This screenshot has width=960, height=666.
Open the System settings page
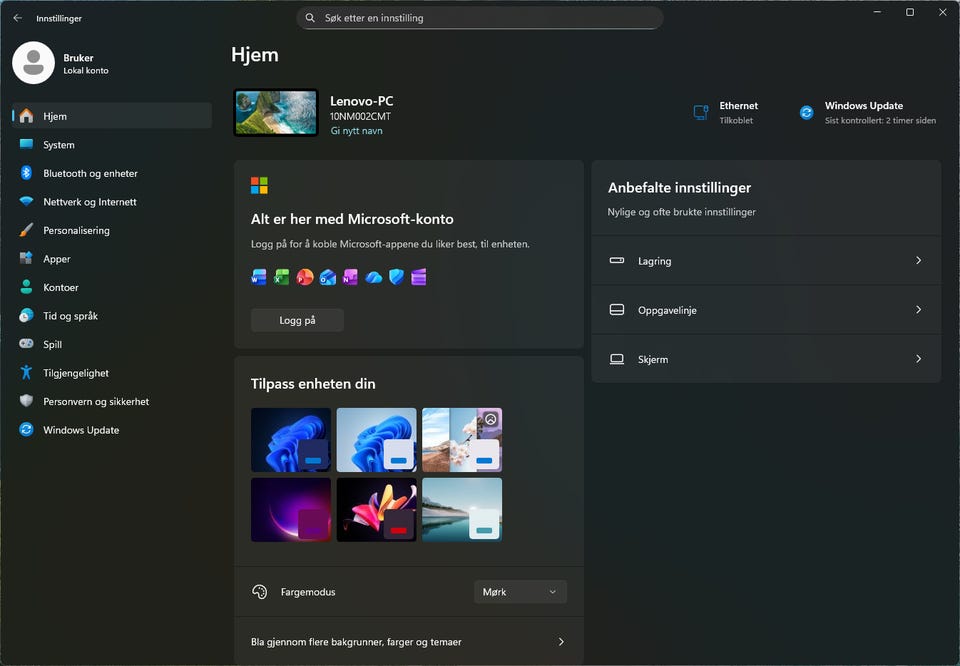112,144
